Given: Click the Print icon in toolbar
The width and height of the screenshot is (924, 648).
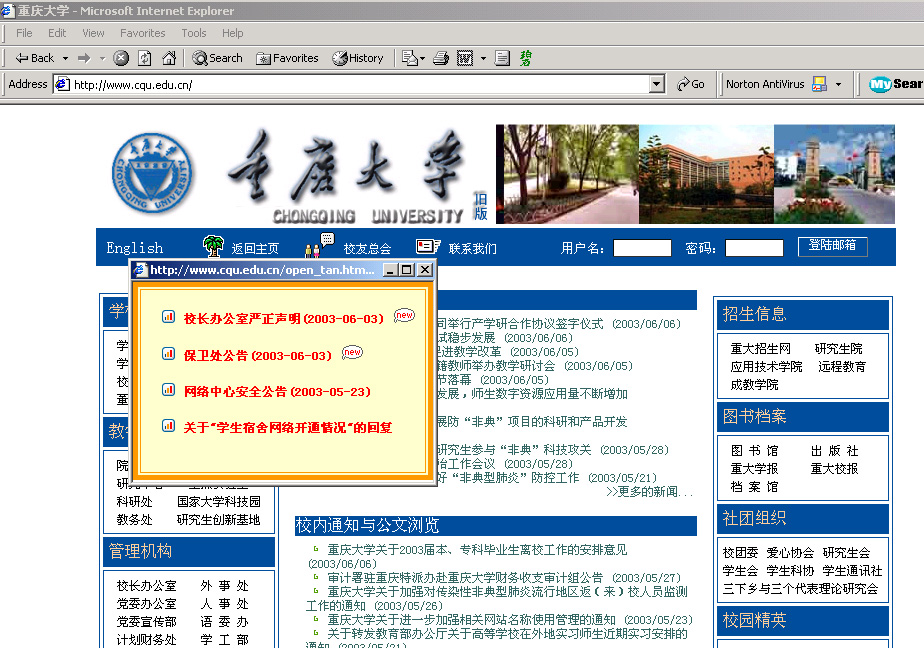Looking at the screenshot, I should [440, 58].
